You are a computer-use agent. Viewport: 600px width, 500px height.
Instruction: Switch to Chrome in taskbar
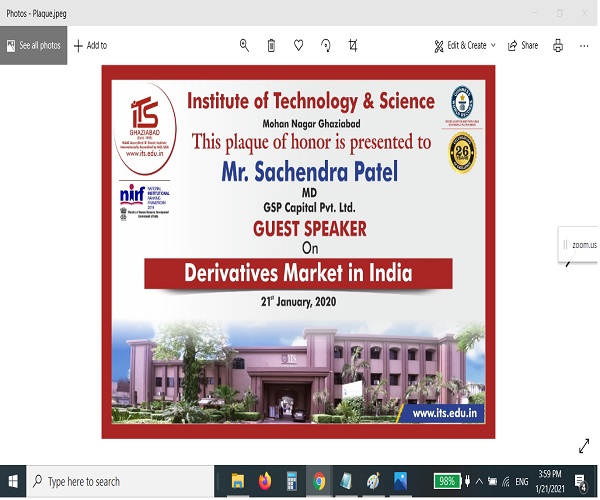319,481
